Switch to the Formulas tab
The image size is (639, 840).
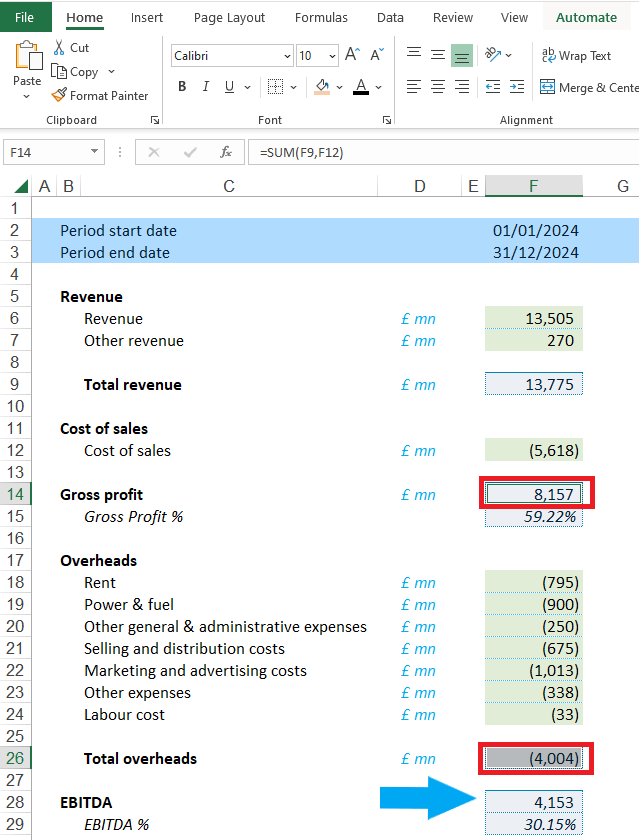point(321,17)
